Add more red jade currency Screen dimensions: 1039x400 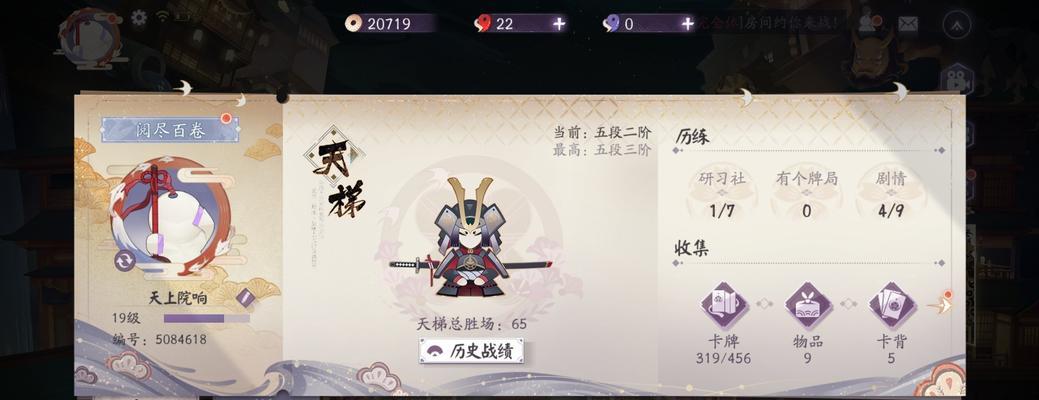[559, 24]
